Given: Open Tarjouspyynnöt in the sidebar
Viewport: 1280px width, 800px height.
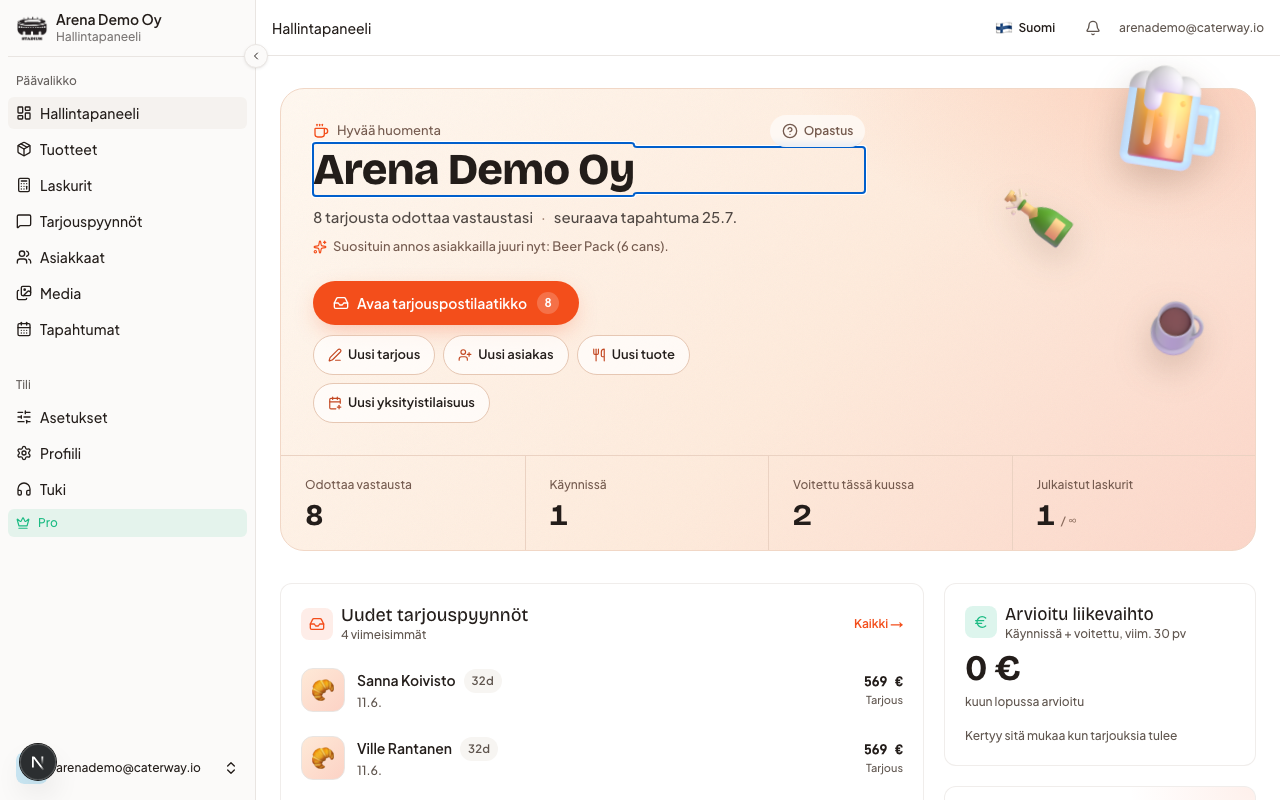Looking at the screenshot, I should pyautogui.click(x=127, y=221).
